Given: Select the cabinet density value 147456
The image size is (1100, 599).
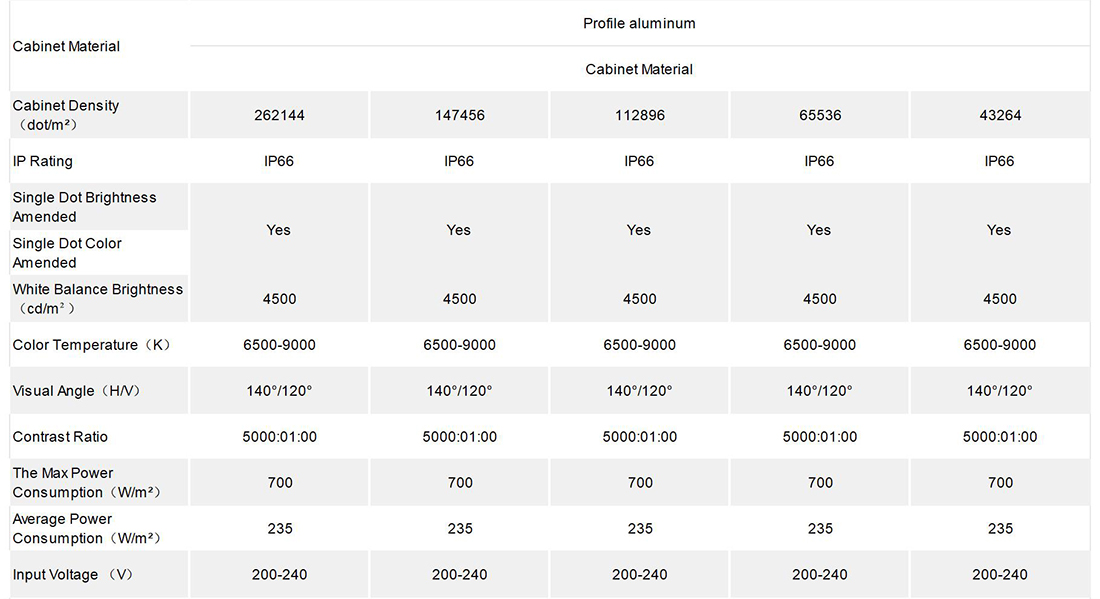Looking at the screenshot, I should [460, 115].
